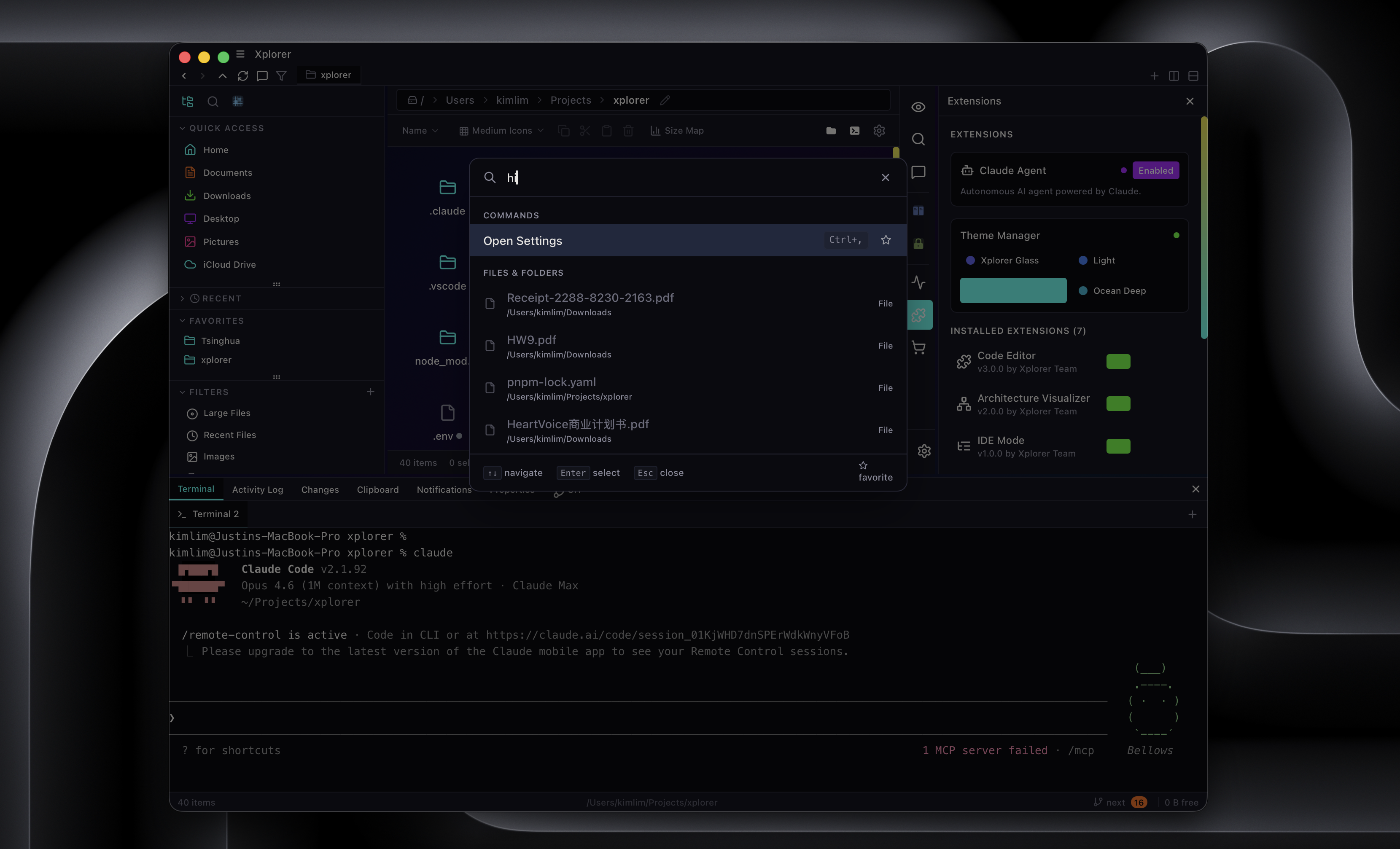Click the refresh icon in the toolbar

point(242,75)
